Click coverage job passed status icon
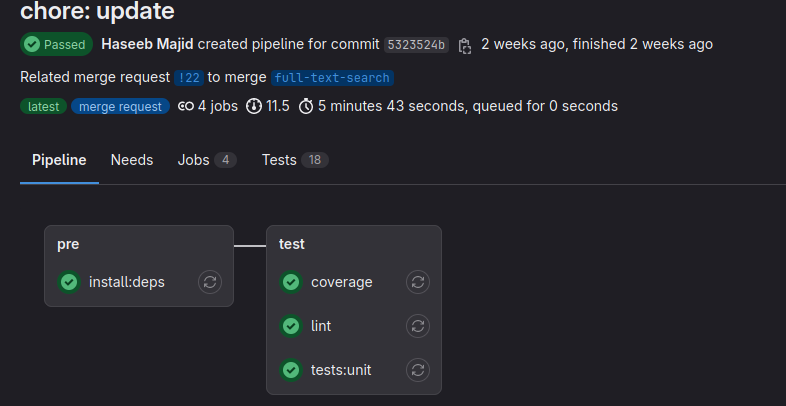Image resolution: width=786 pixels, height=406 pixels. [x=291, y=282]
